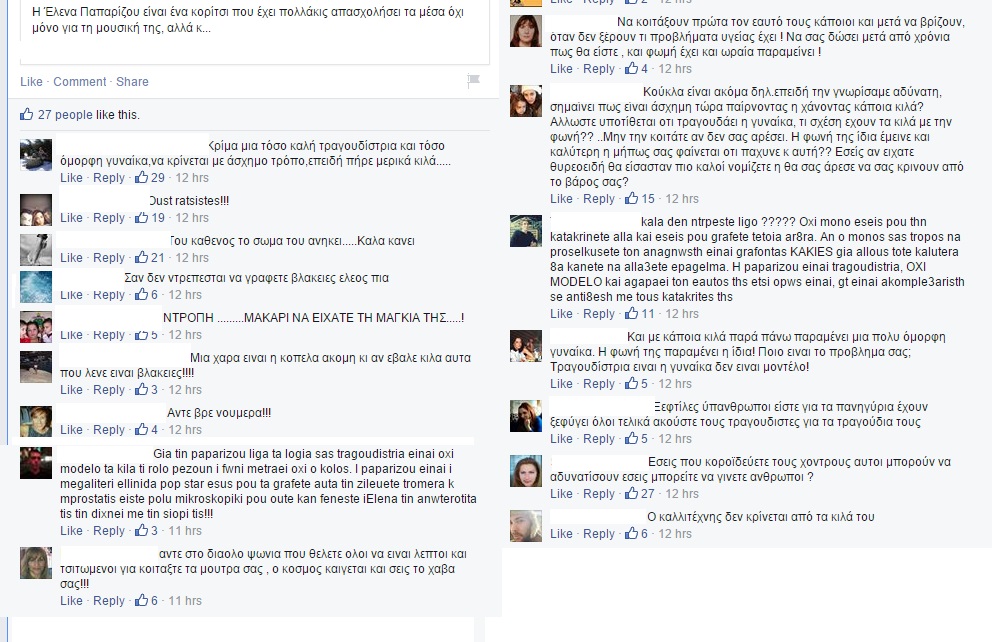The height and width of the screenshot is (642, 993).
Task: Reply to 'Ο καλλιτέχνης δεν κρίνεται' comment
Action: [598, 534]
